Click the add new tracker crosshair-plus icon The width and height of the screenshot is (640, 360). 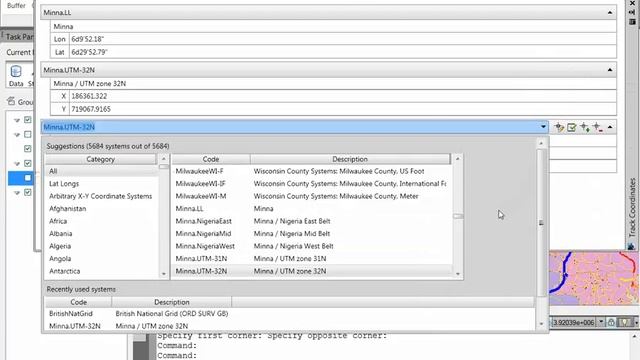tap(585, 127)
